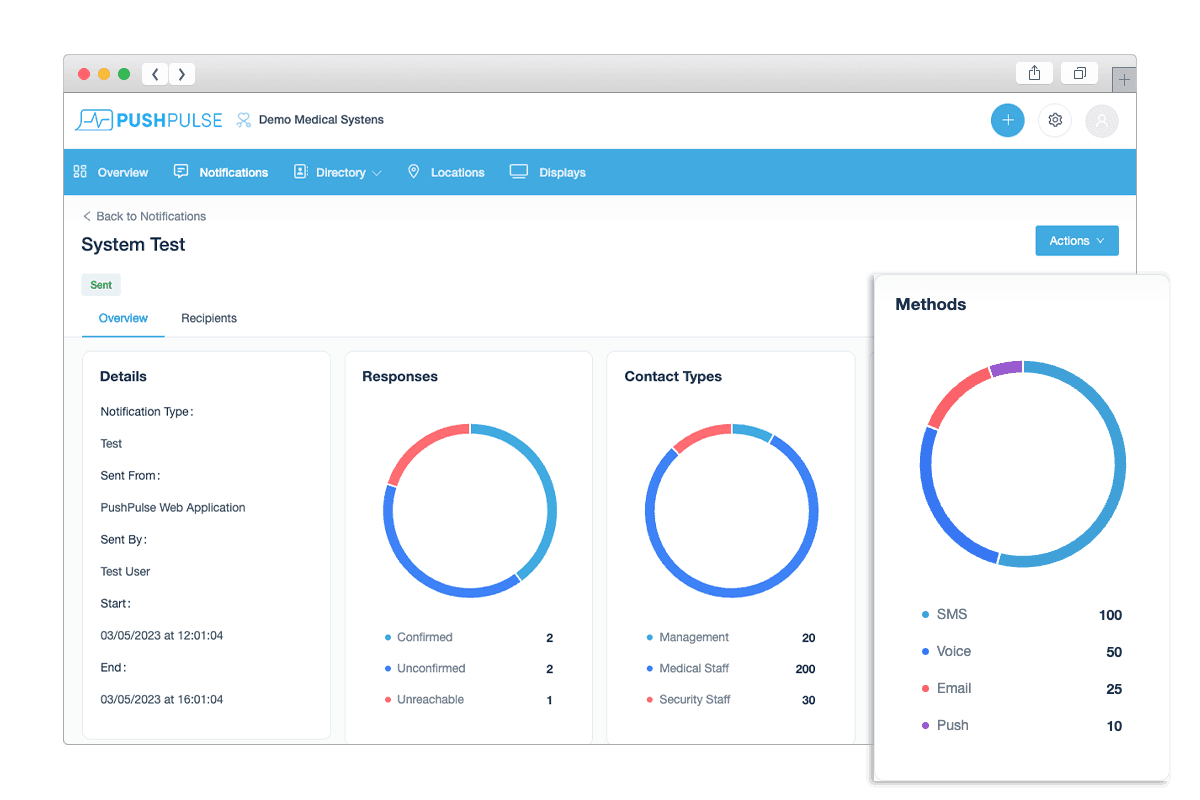This screenshot has height=800, width=1200.
Task: Click the Medical Staff legend dot
Action: click(x=650, y=668)
